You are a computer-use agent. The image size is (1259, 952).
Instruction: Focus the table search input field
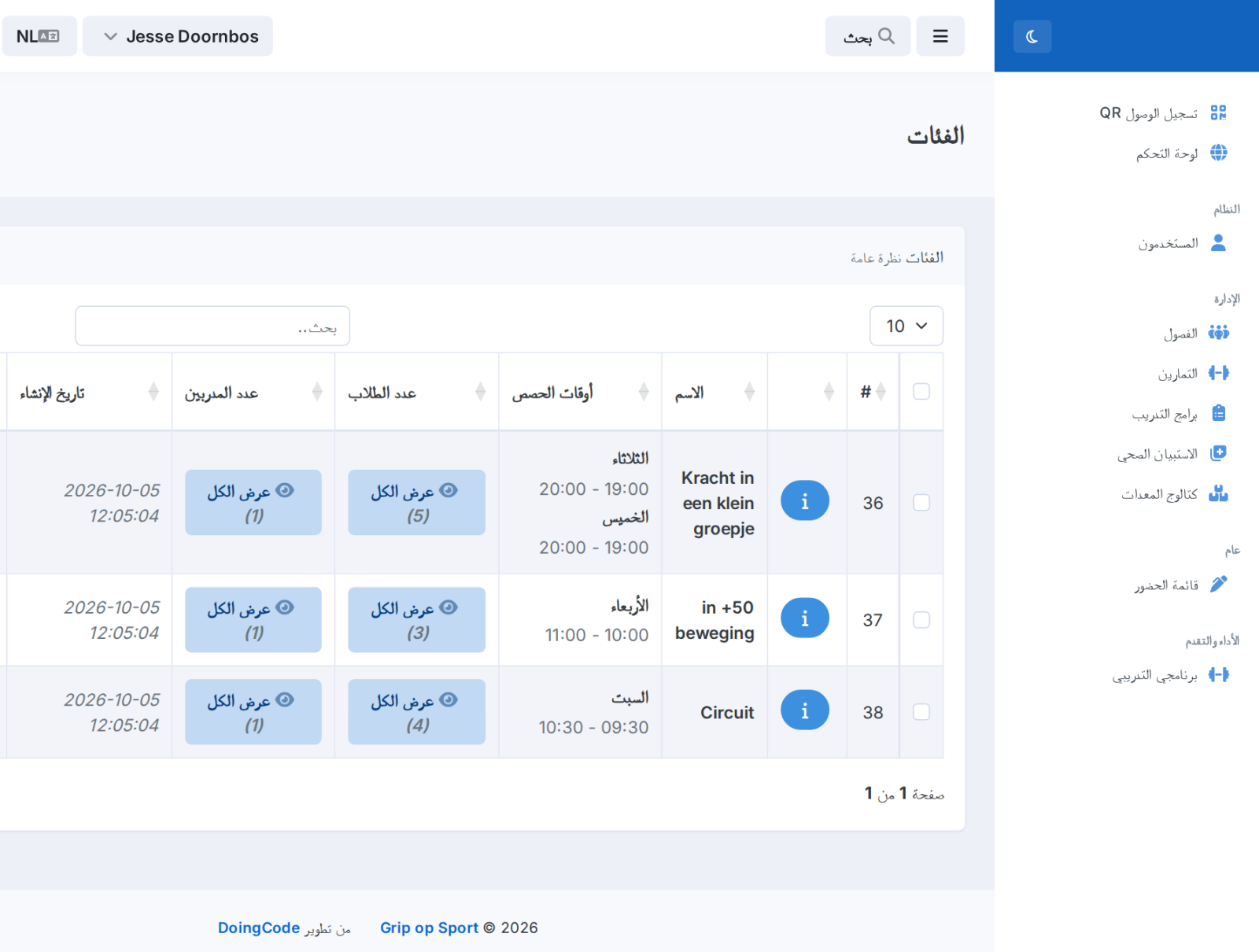pyautogui.click(x=212, y=326)
